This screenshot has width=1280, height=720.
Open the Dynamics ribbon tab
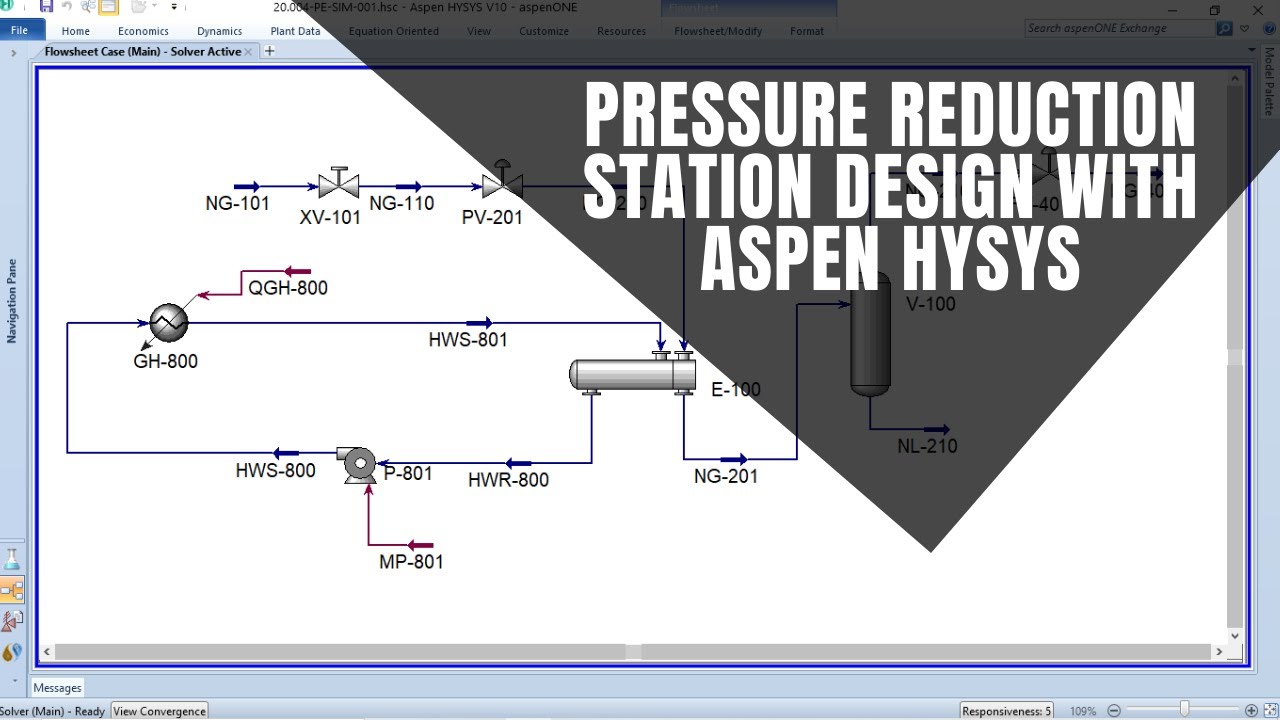pyautogui.click(x=219, y=31)
